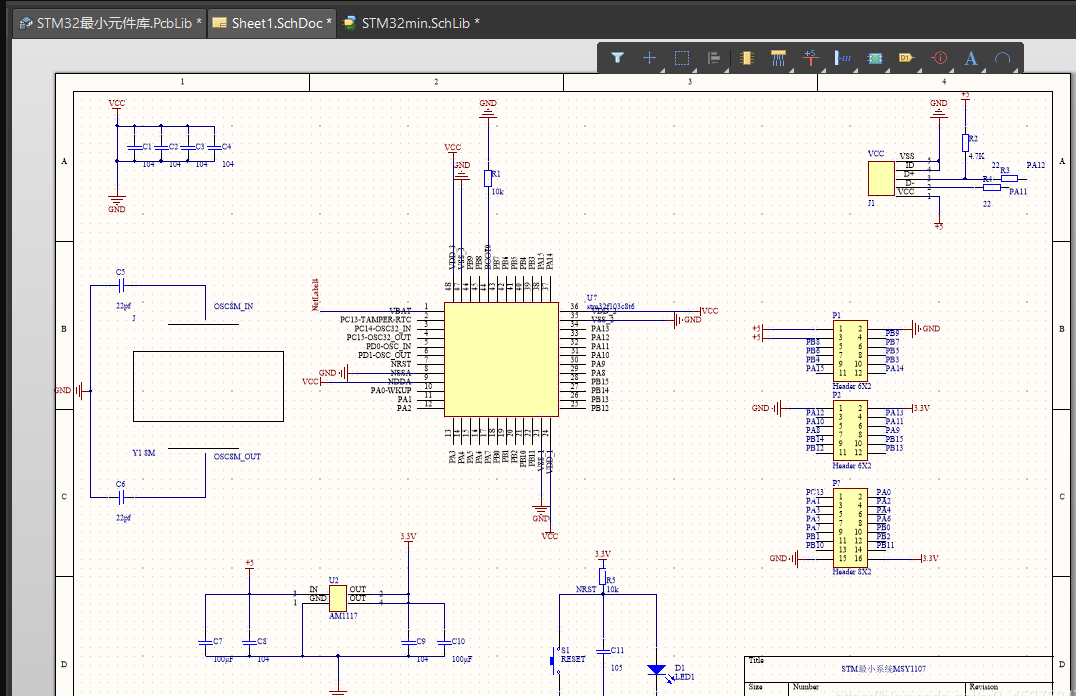Choose the green sheet symbol tool
The height and width of the screenshot is (696, 1076).
click(875, 58)
